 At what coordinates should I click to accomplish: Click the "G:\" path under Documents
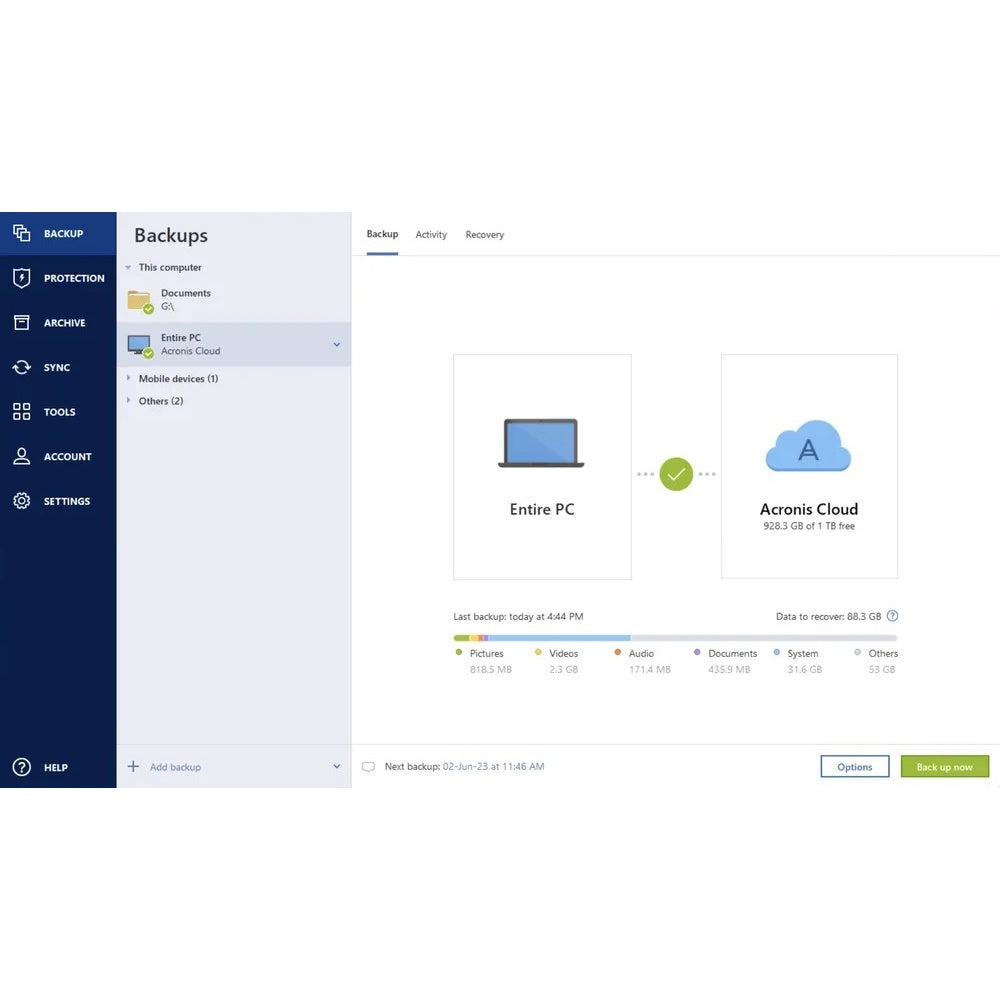[167, 306]
